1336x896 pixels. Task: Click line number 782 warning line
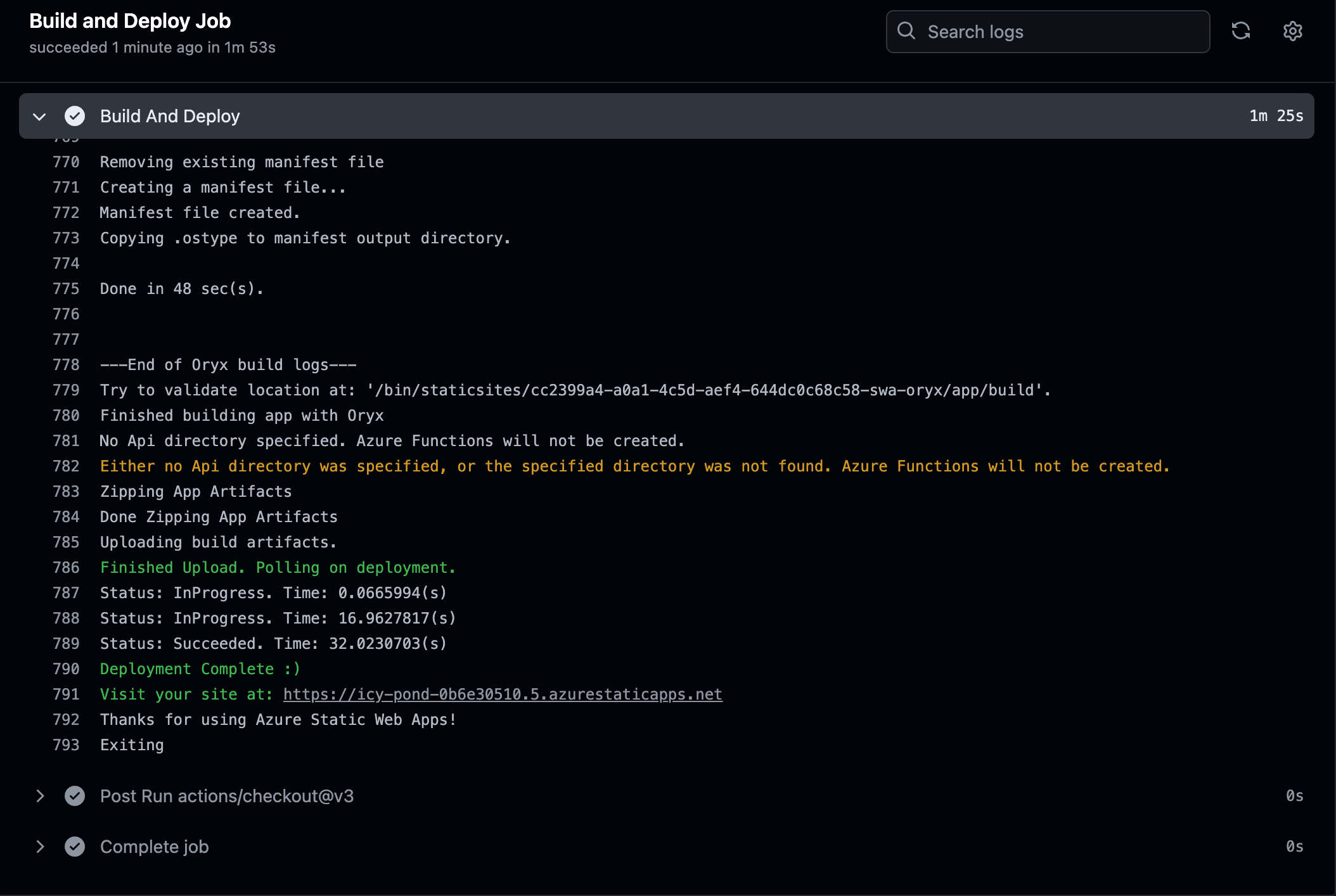tap(66, 466)
